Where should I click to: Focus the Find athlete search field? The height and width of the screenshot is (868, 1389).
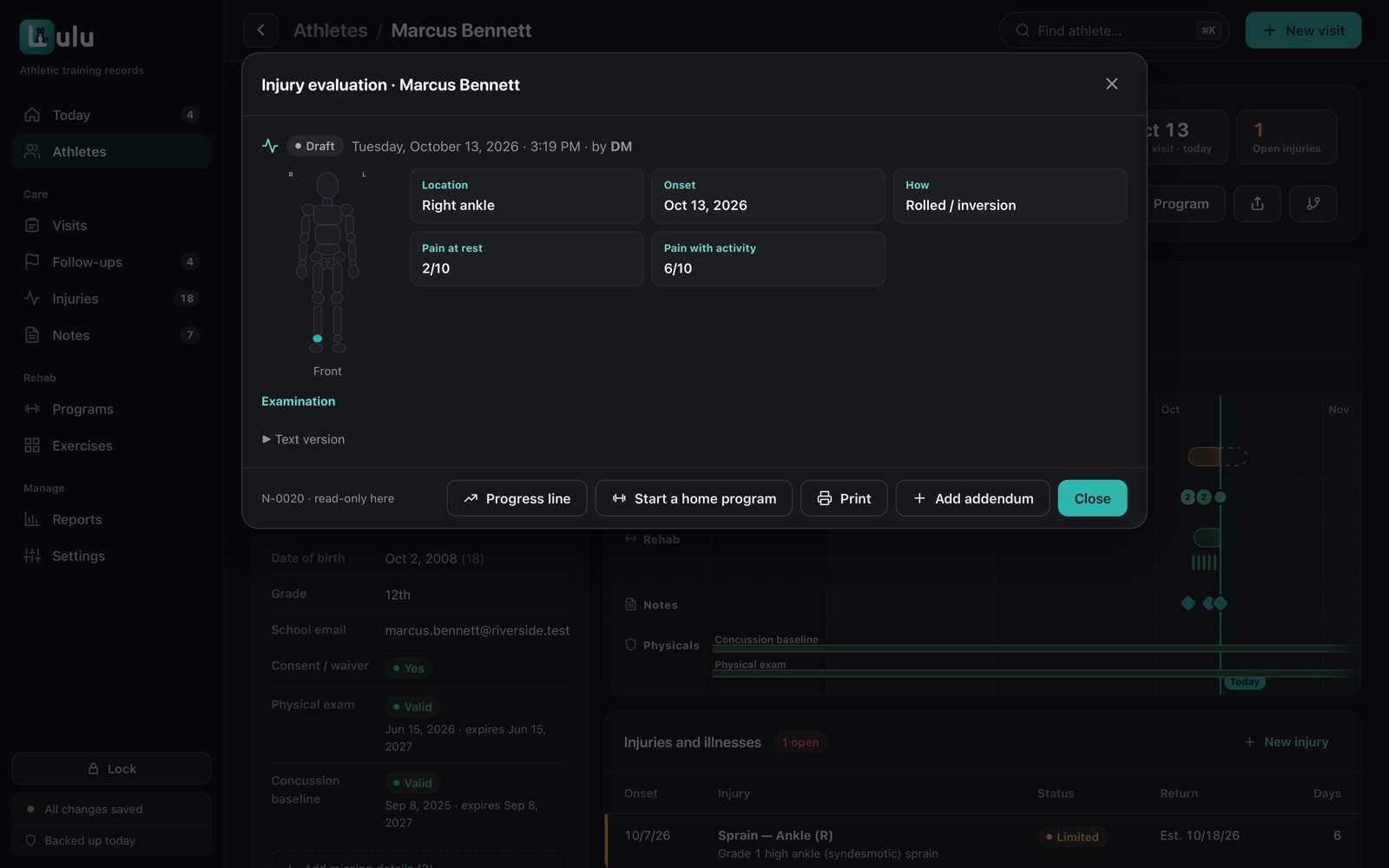coord(1114,30)
